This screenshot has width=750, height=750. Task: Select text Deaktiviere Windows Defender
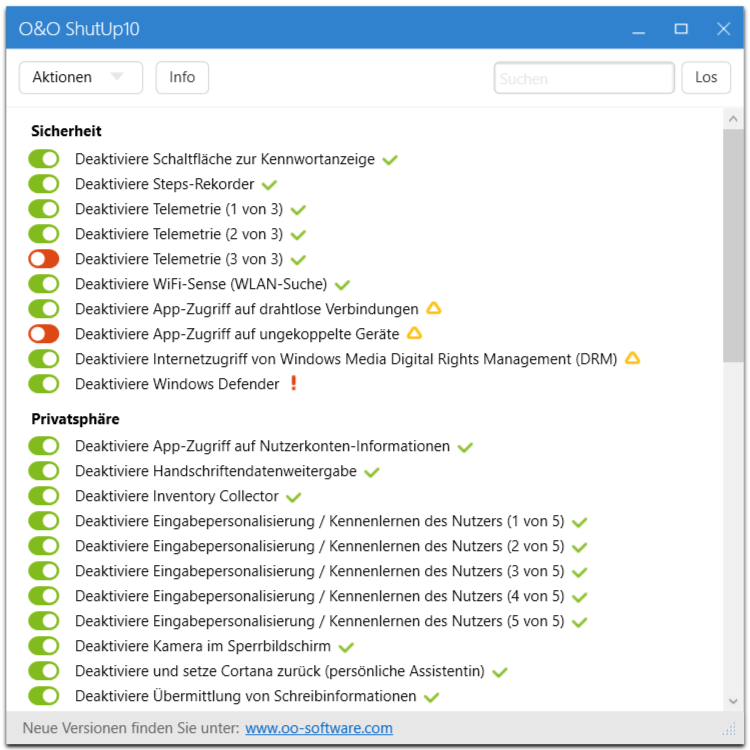177,384
